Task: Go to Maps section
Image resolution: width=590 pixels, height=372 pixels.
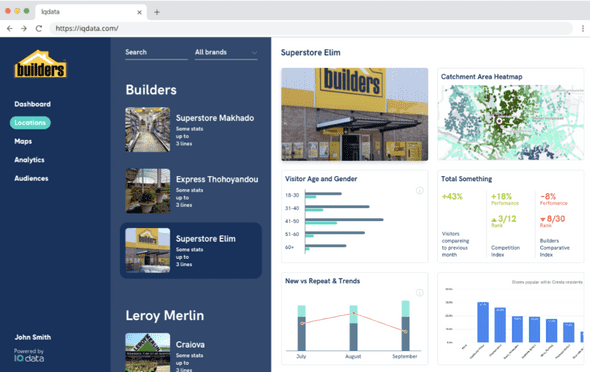Action: tap(23, 141)
